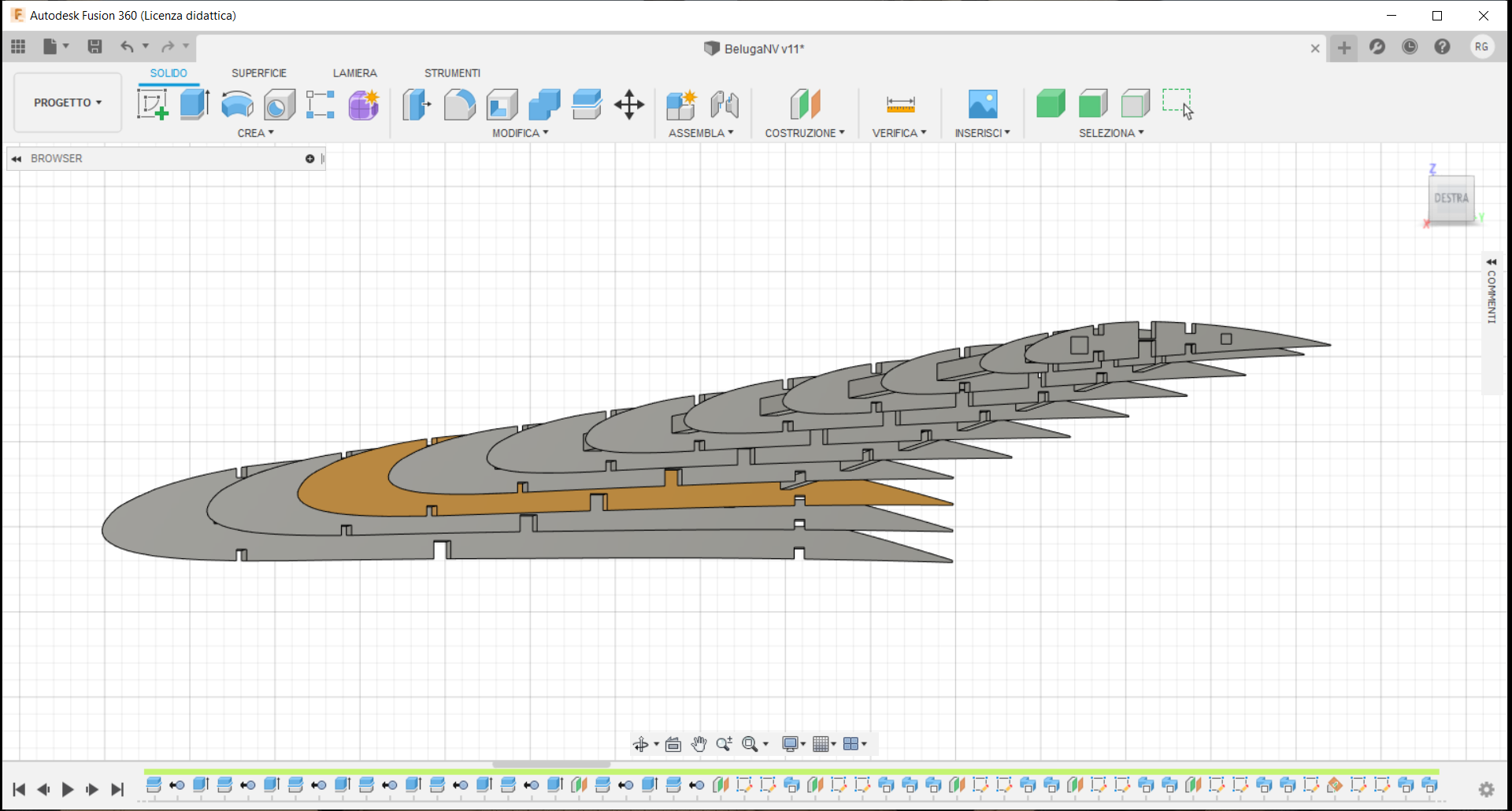This screenshot has width=1512, height=811.
Task: Click the Measure ruler icon
Action: click(x=900, y=104)
